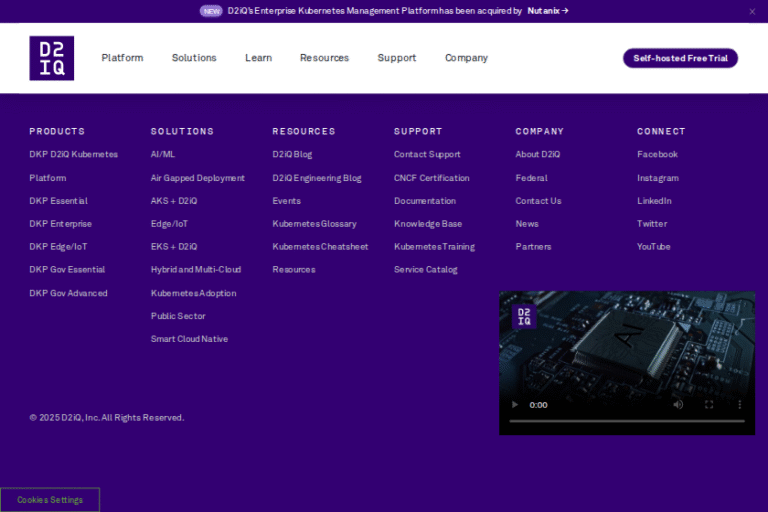Image resolution: width=768 pixels, height=512 pixels.
Task: Select AKS + D2iQ solution
Action: click(174, 201)
